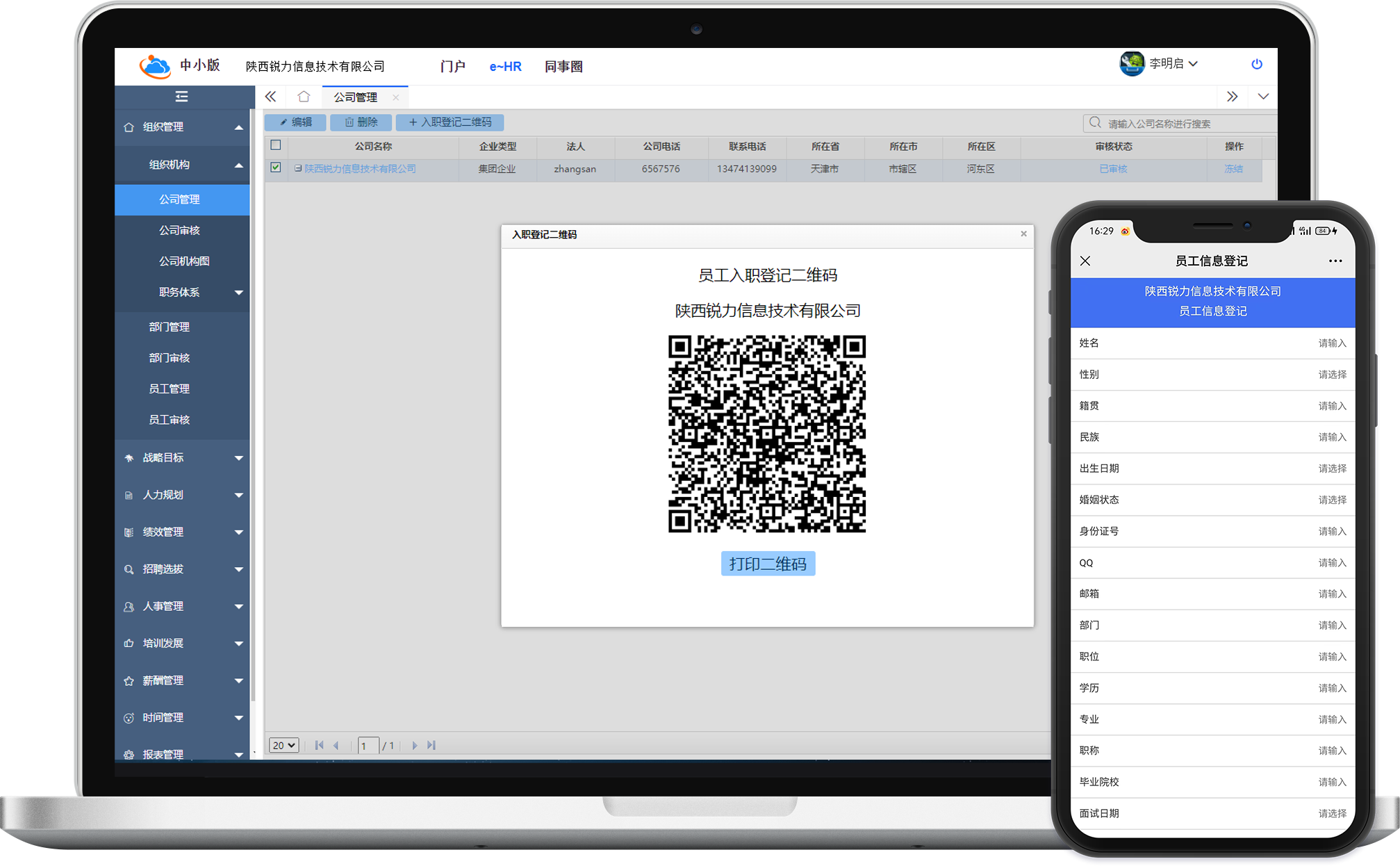Click double-right arrow tab scroll icon

click(x=1232, y=97)
